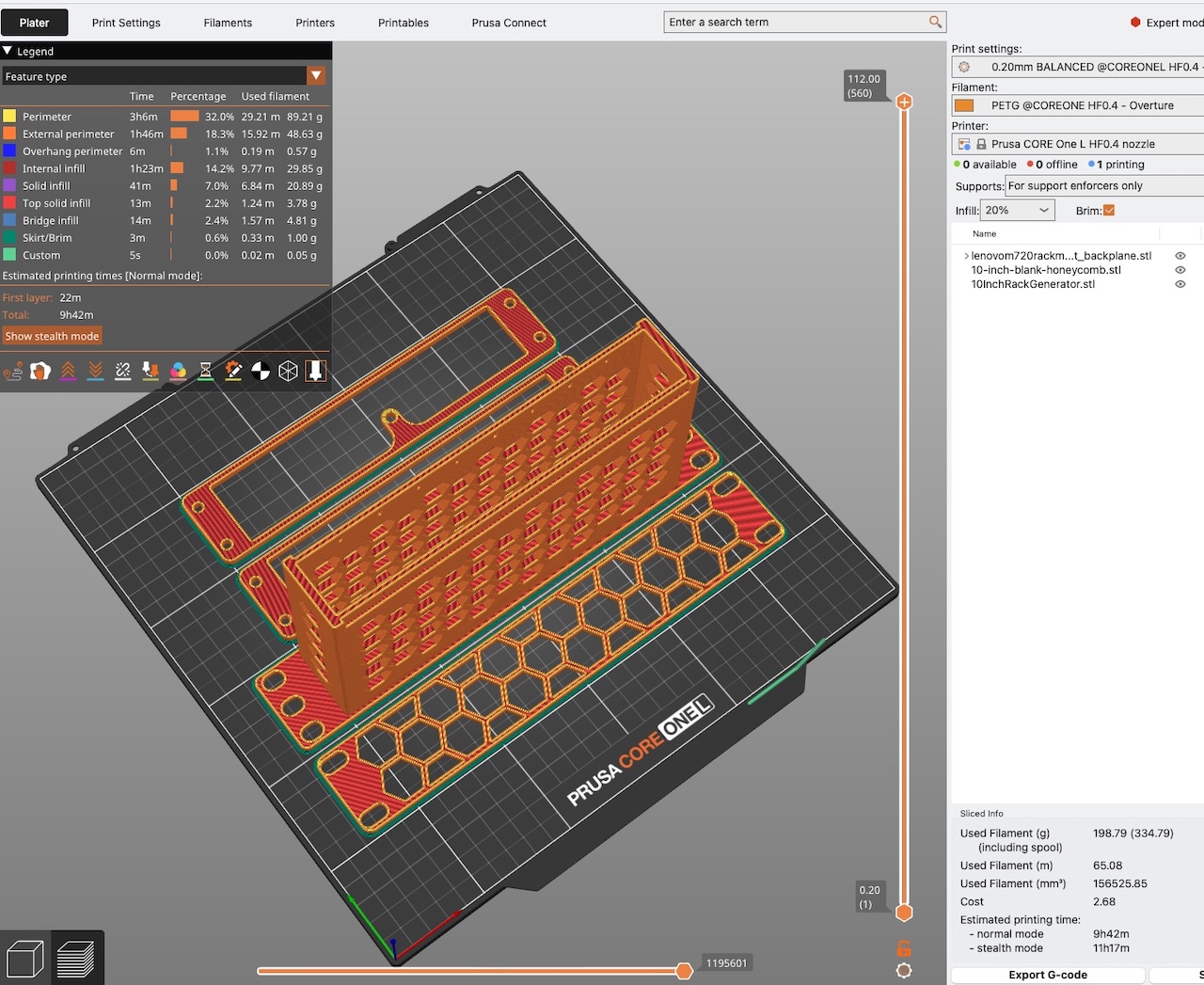The width and height of the screenshot is (1204, 985).
Task: Open the Print Settings tab
Action: coord(126,23)
